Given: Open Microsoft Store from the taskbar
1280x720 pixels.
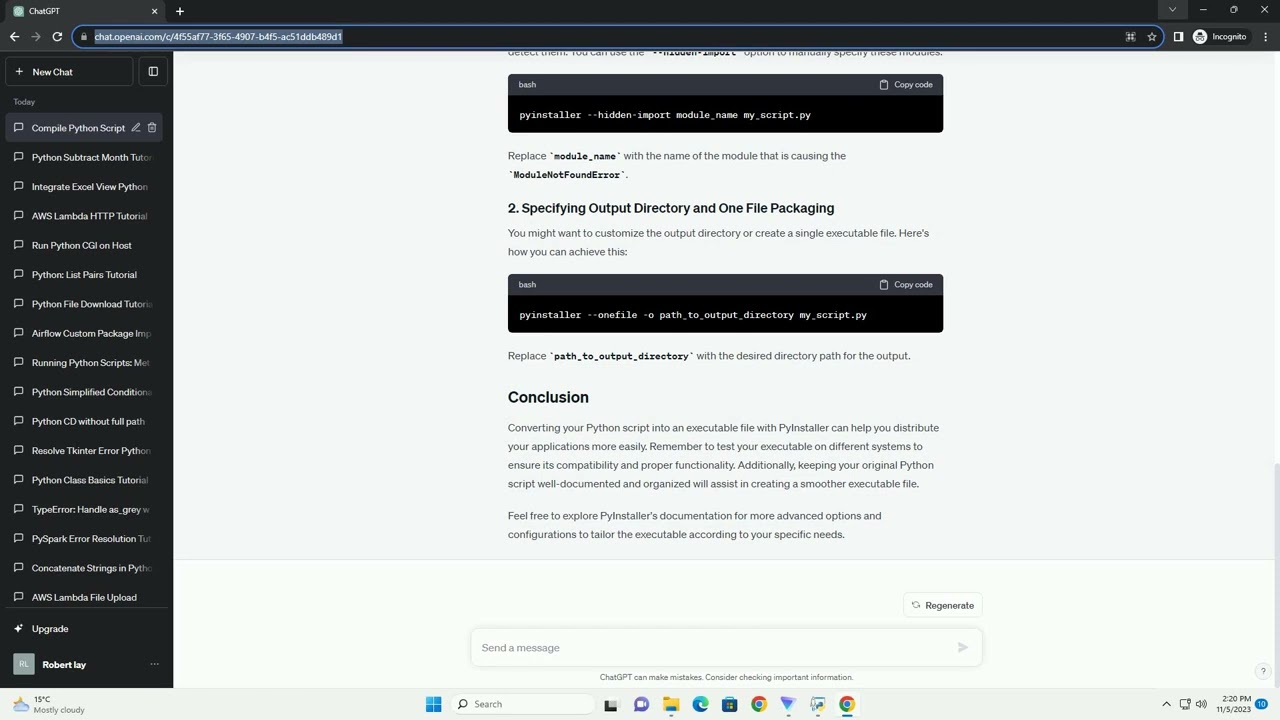Looking at the screenshot, I should (729, 704).
